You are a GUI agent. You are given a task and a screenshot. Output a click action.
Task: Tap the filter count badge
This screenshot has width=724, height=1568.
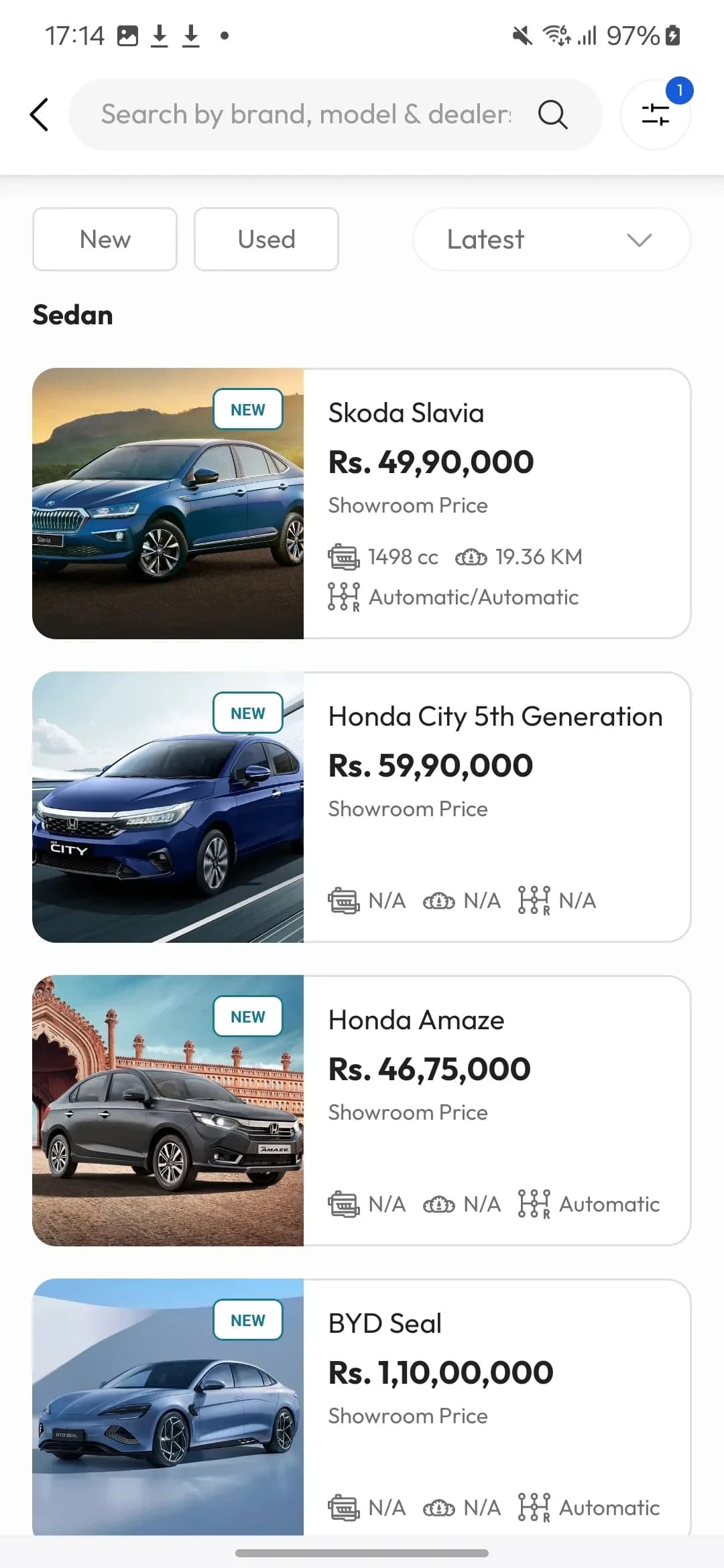[679, 90]
